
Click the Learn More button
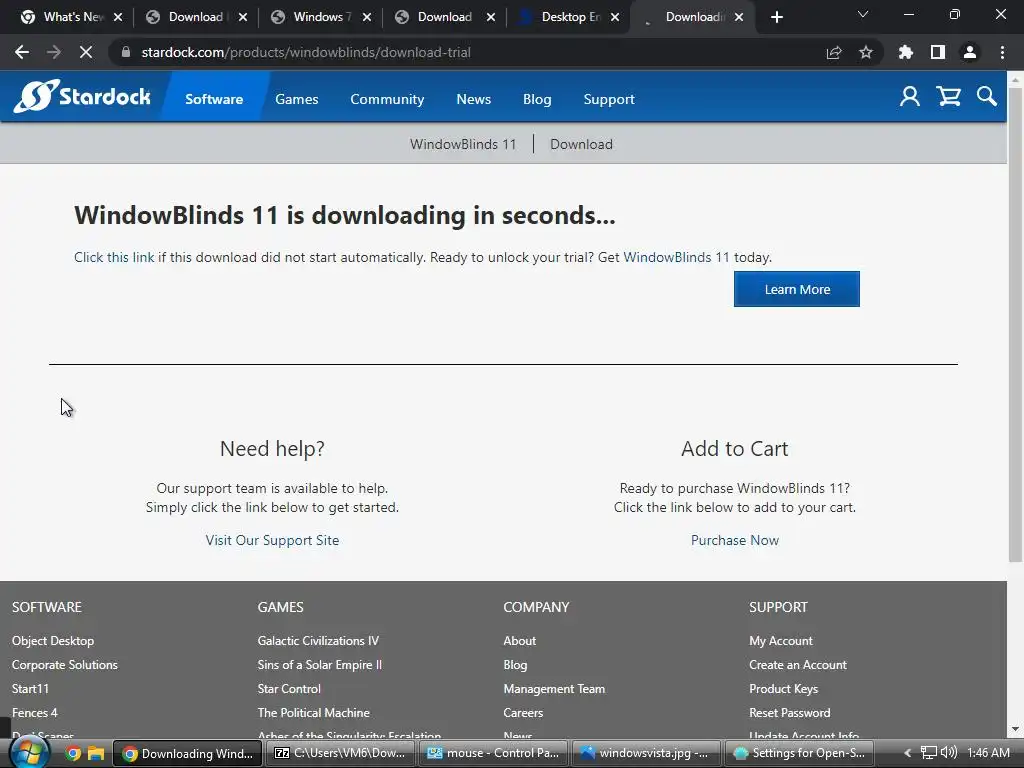click(x=797, y=289)
